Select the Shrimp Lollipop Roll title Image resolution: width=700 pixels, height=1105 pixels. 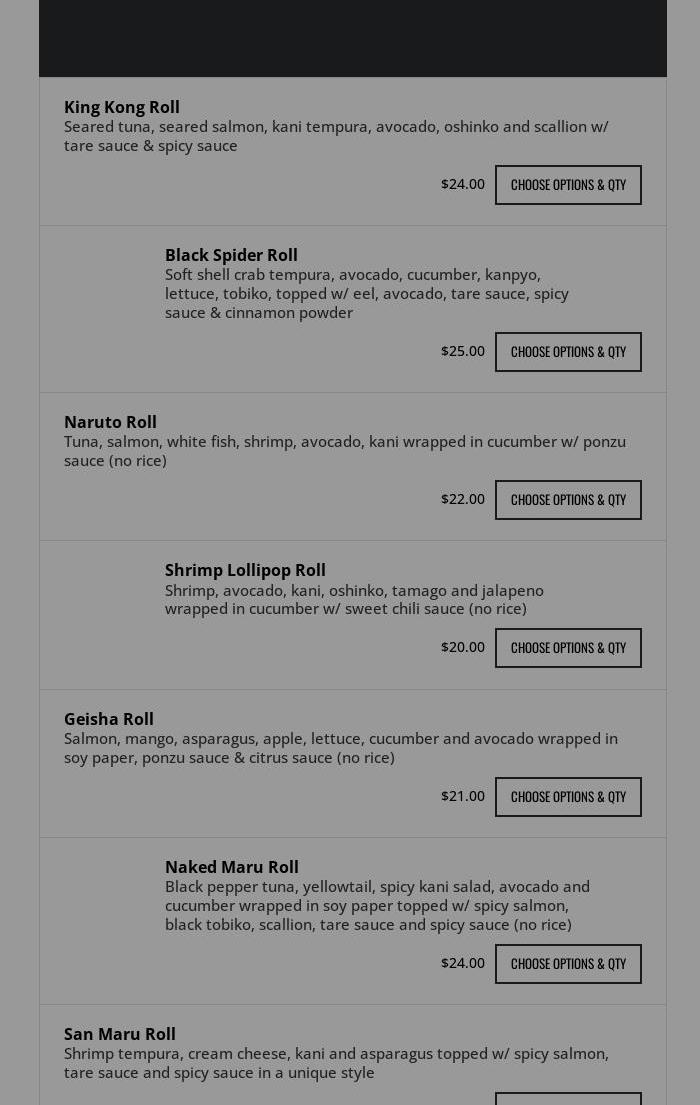(x=245, y=570)
